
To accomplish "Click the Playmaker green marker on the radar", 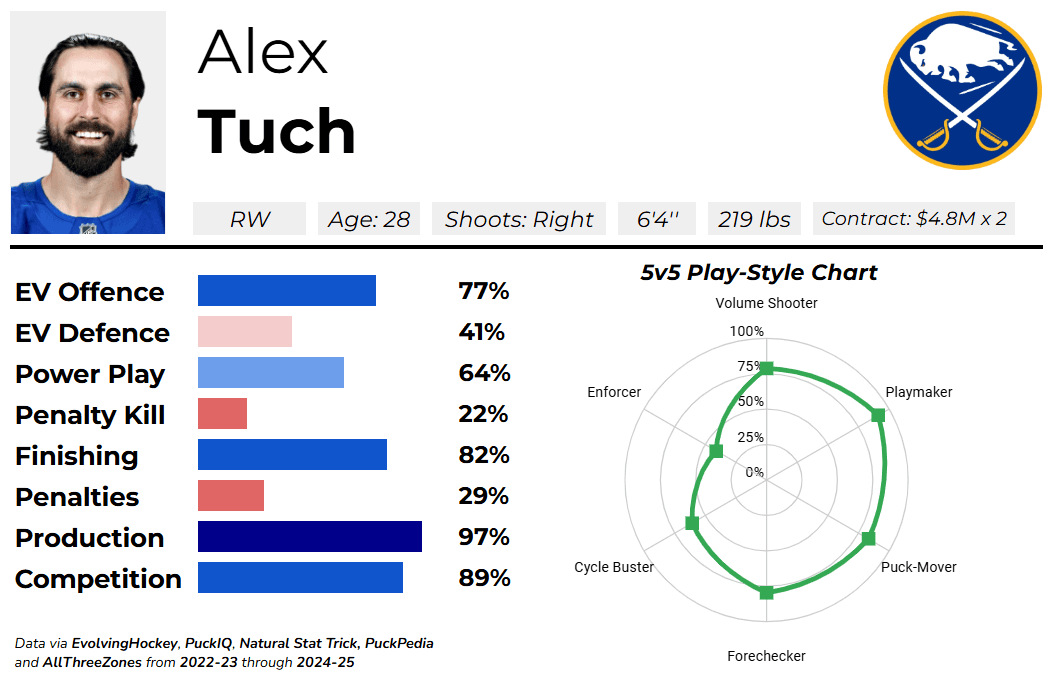I will tap(878, 415).
